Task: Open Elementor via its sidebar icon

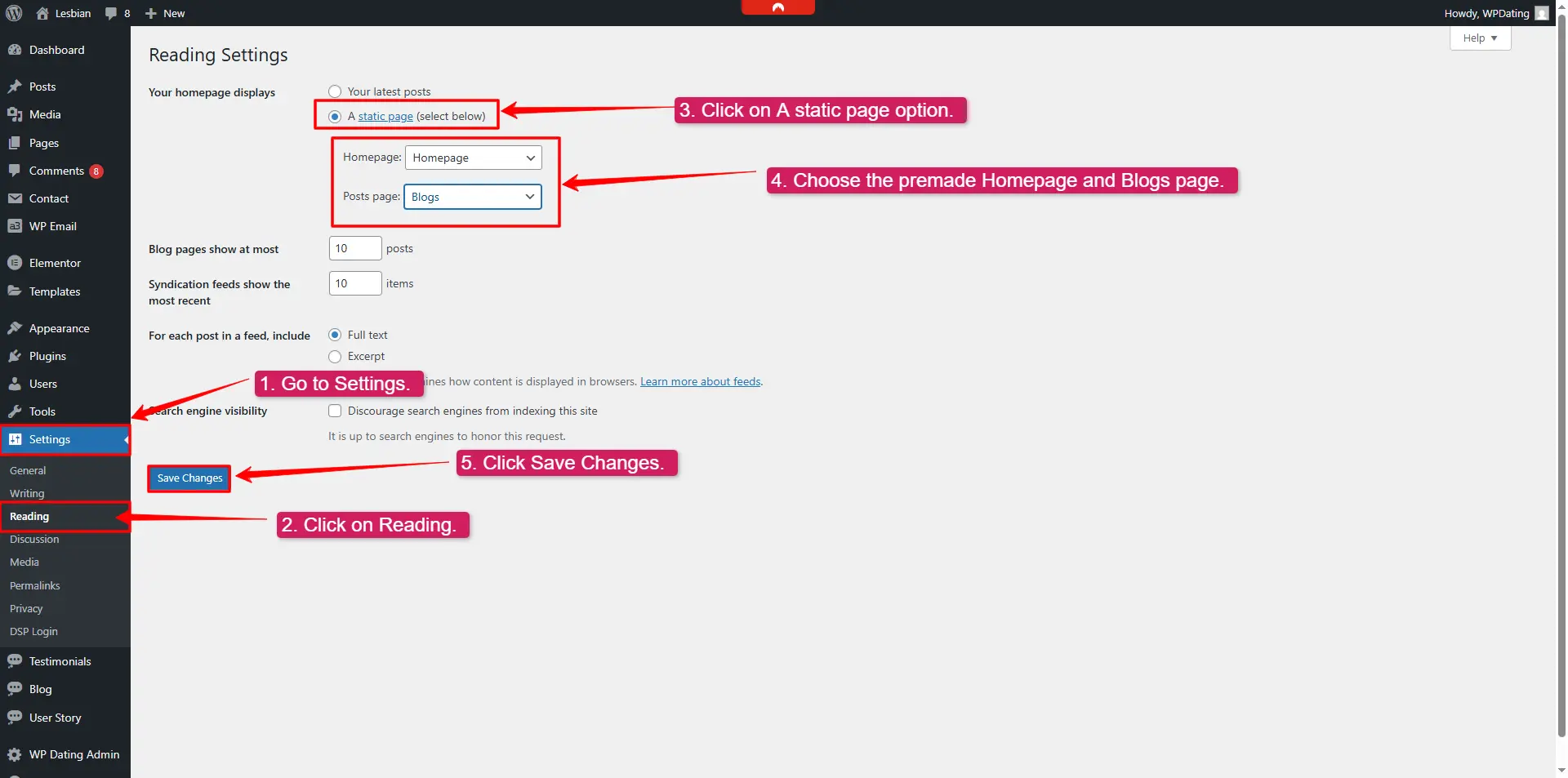Action: pyautogui.click(x=15, y=263)
